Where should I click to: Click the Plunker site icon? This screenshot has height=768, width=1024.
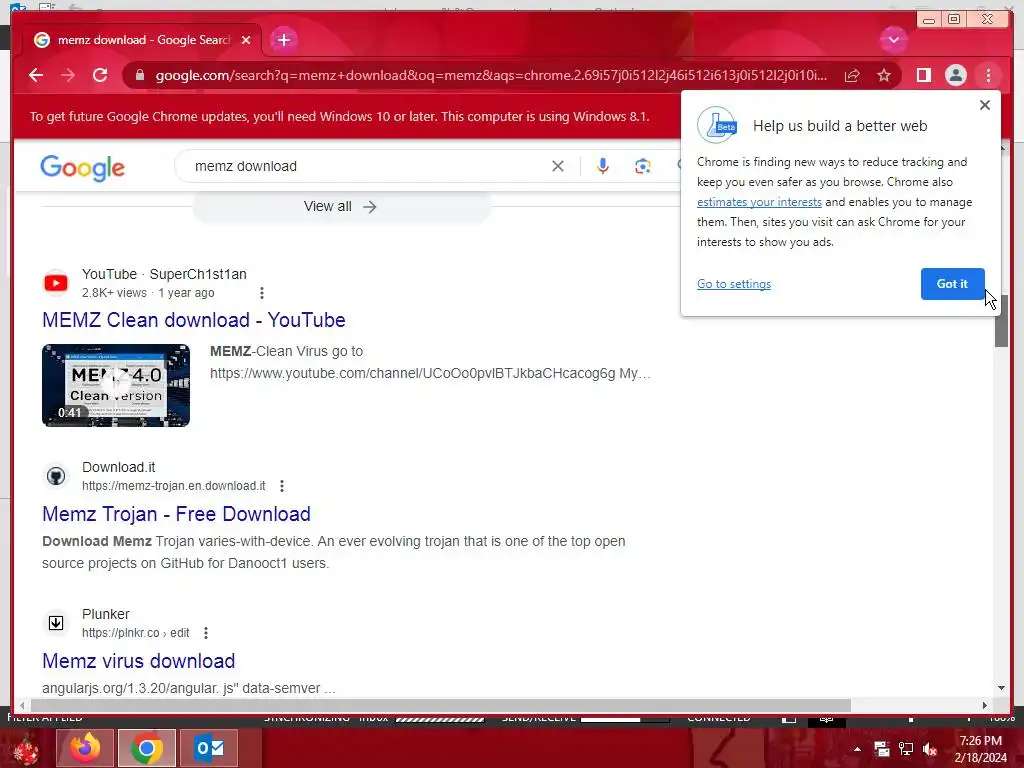pyautogui.click(x=56, y=623)
